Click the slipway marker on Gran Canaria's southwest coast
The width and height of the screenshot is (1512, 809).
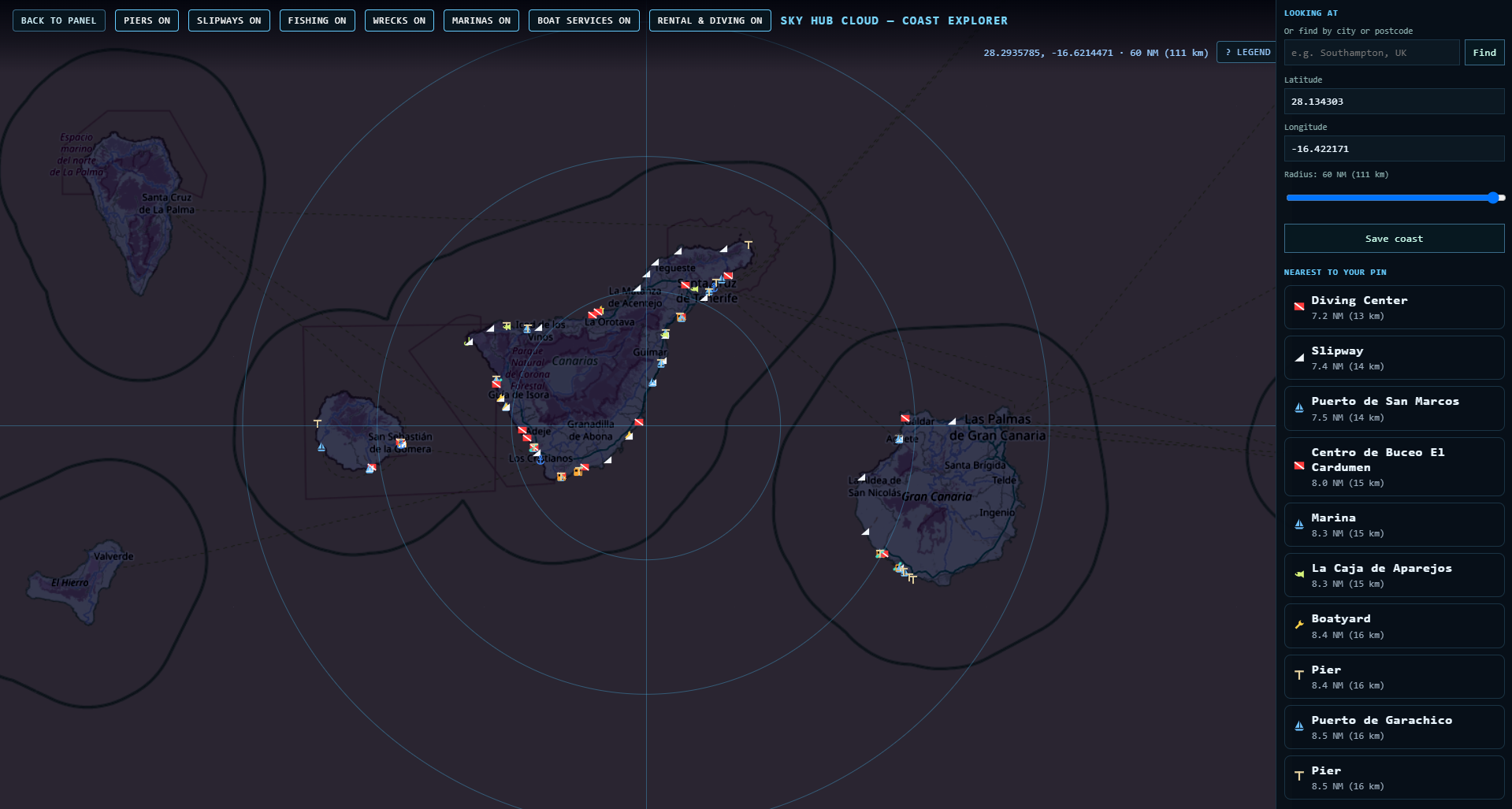click(865, 532)
